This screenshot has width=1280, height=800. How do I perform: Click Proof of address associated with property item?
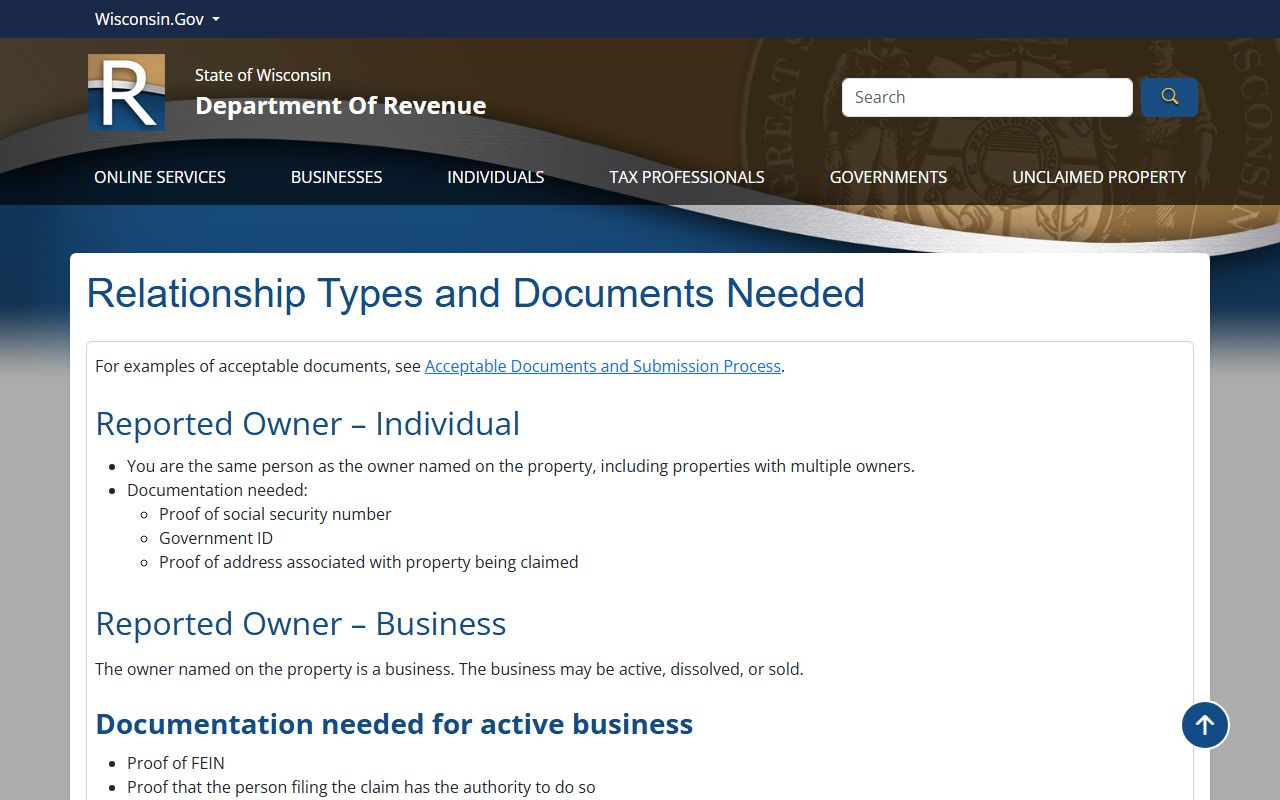[369, 562]
